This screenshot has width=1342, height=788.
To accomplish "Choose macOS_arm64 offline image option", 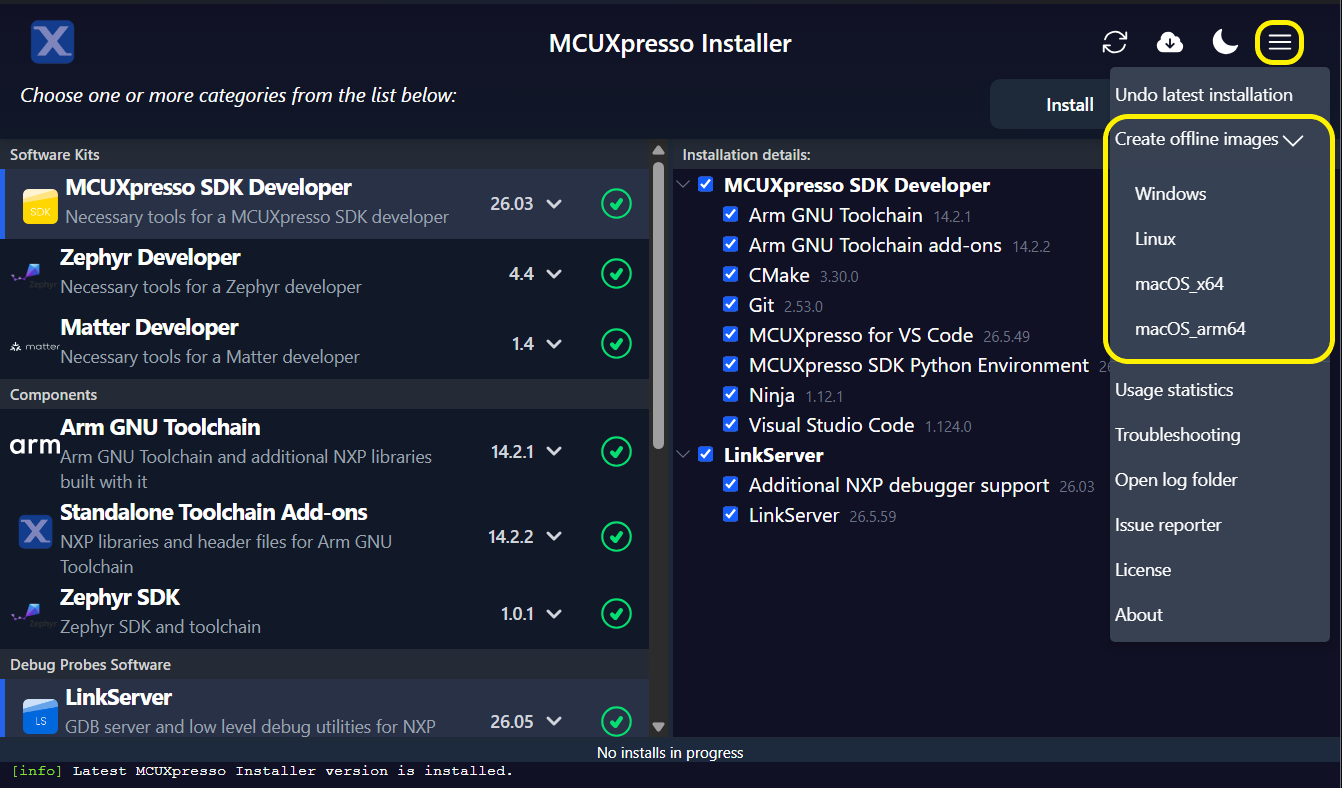I will 1190,329.
